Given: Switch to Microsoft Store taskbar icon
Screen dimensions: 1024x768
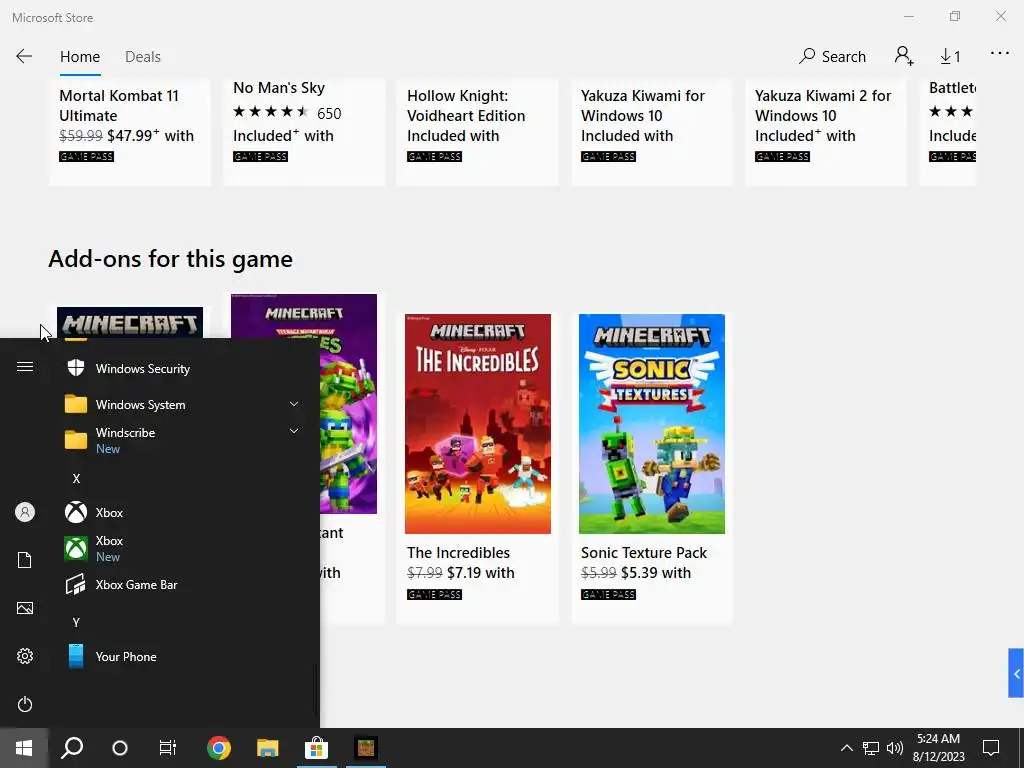Looking at the screenshot, I should (316, 748).
